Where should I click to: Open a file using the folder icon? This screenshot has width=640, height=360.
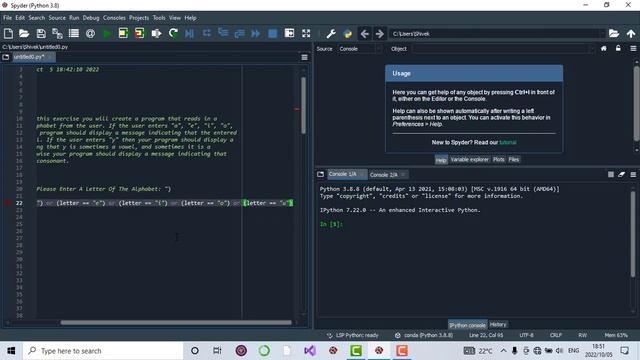tap(24, 33)
